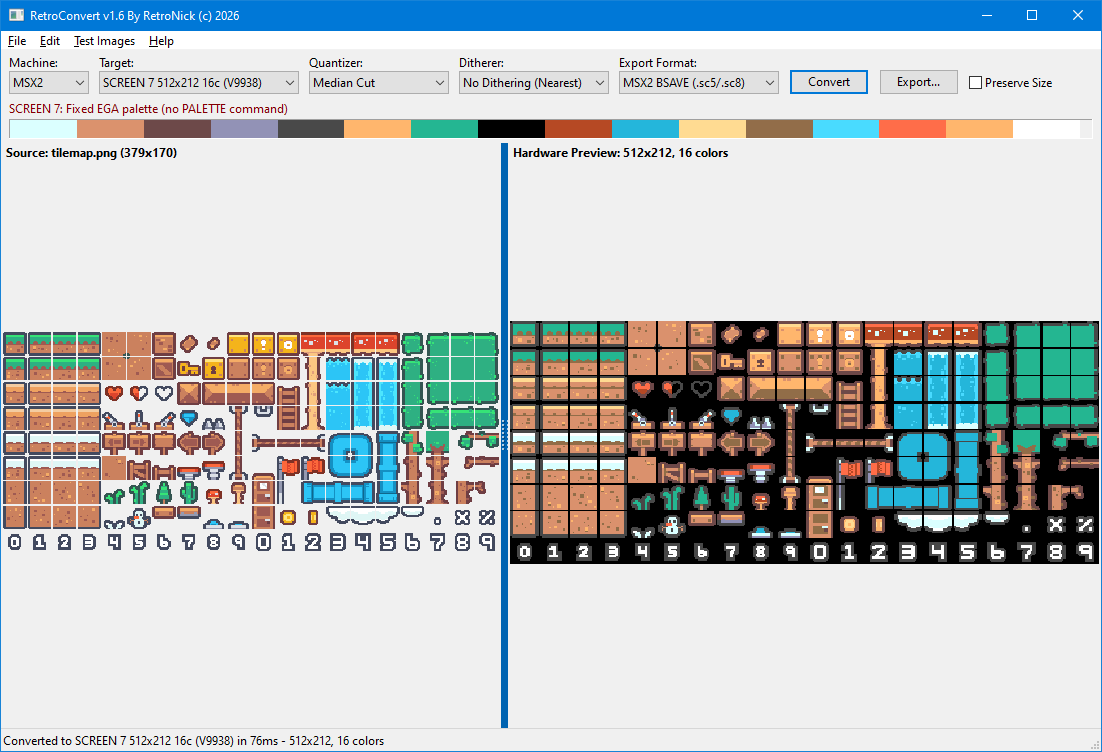The width and height of the screenshot is (1102, 752).
Task: Click the vertical blue splitter between previews
Action: point(505,436)
